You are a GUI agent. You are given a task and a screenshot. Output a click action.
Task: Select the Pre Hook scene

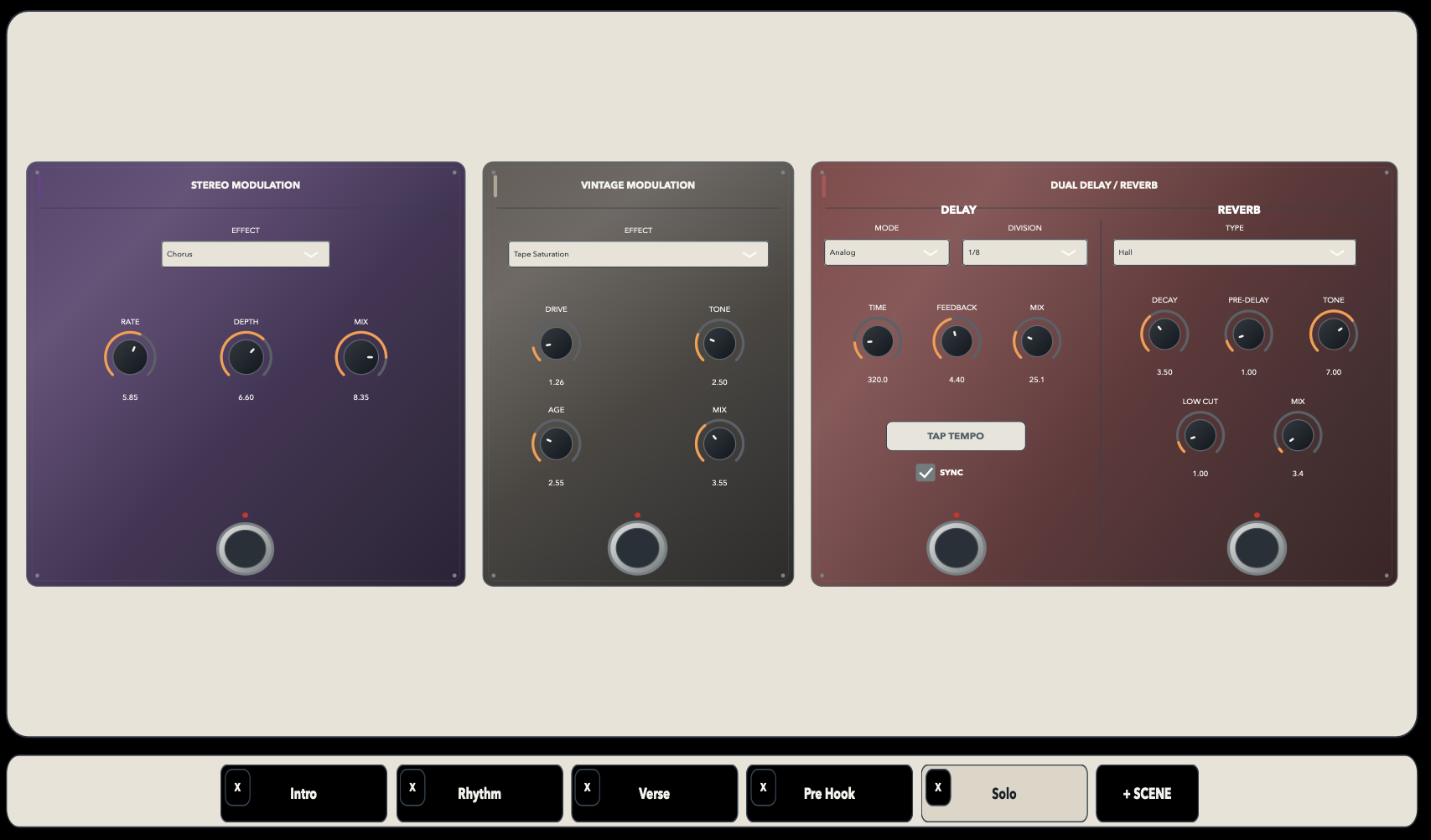point(829,793)
